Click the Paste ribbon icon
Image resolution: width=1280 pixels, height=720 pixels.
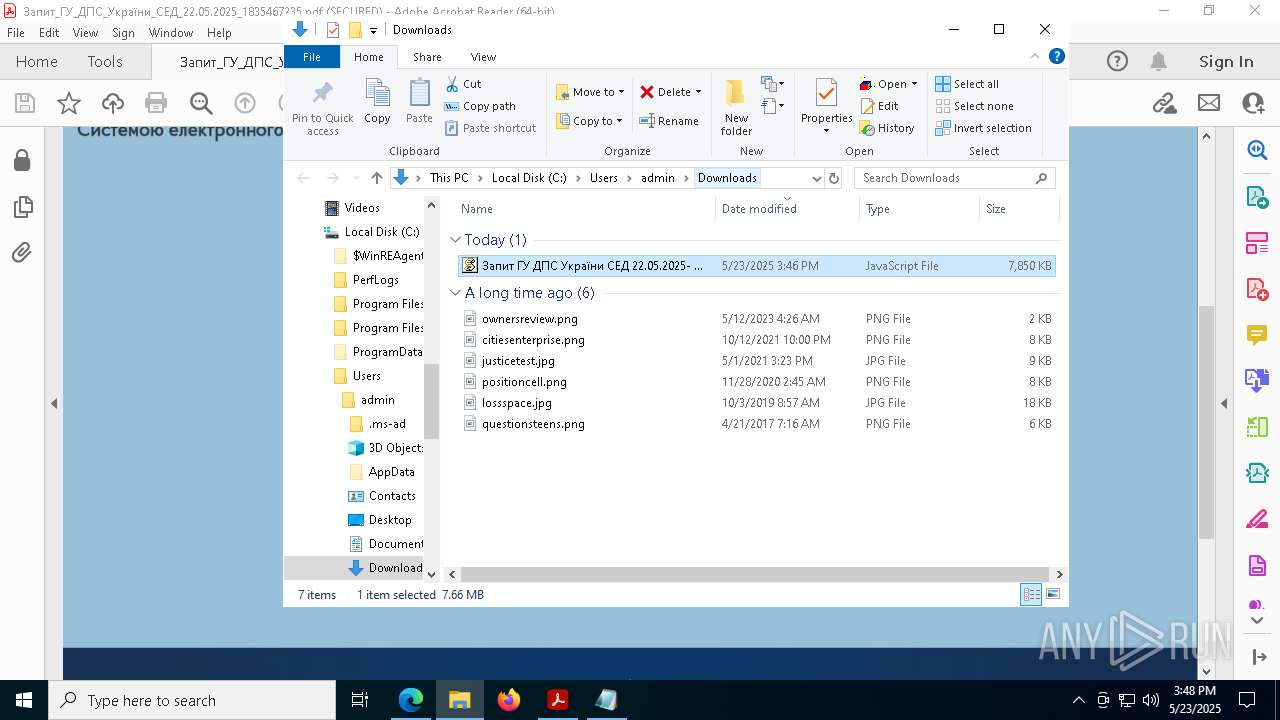419,102
